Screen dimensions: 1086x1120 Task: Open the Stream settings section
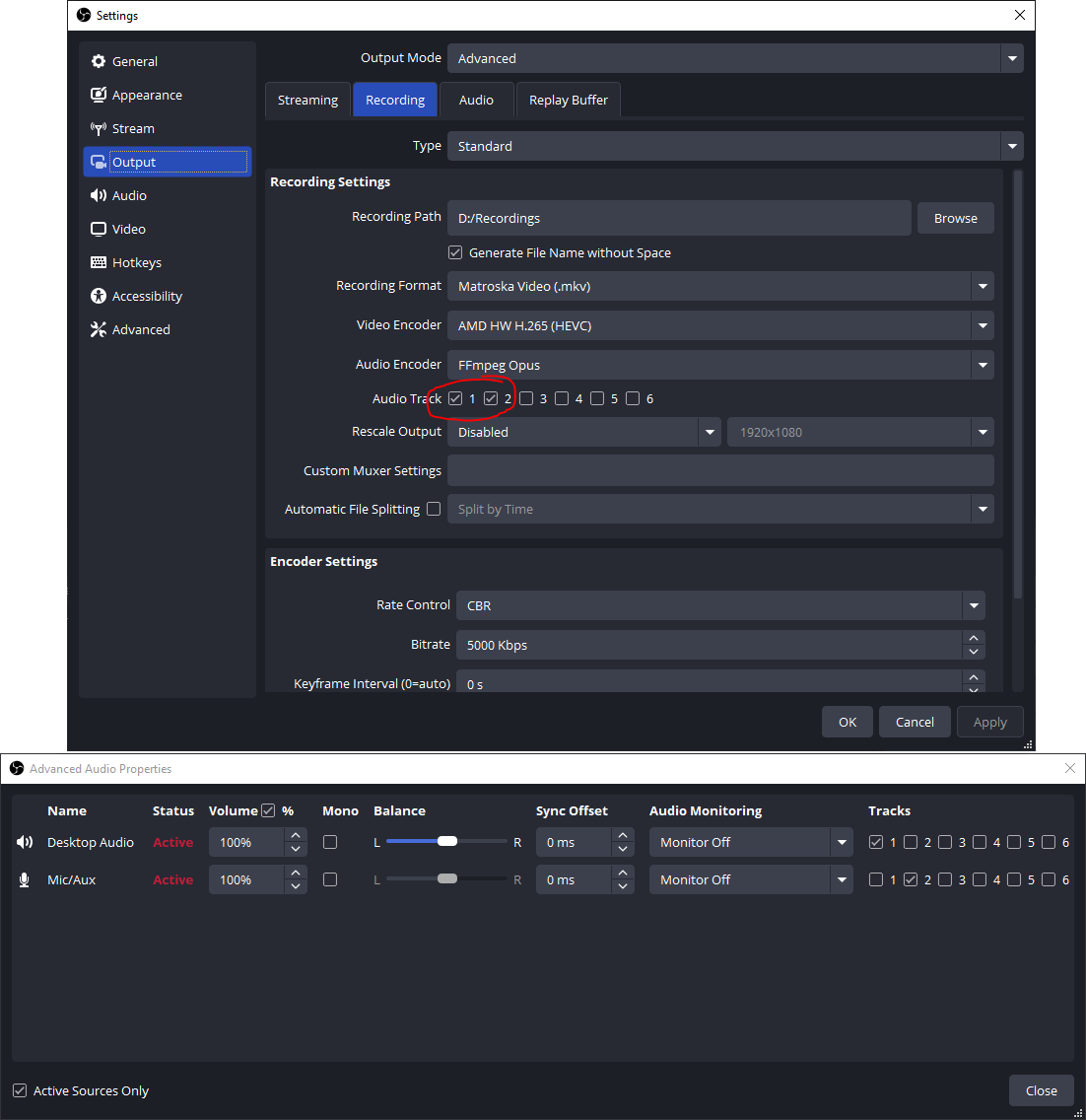tap(168, 128)
